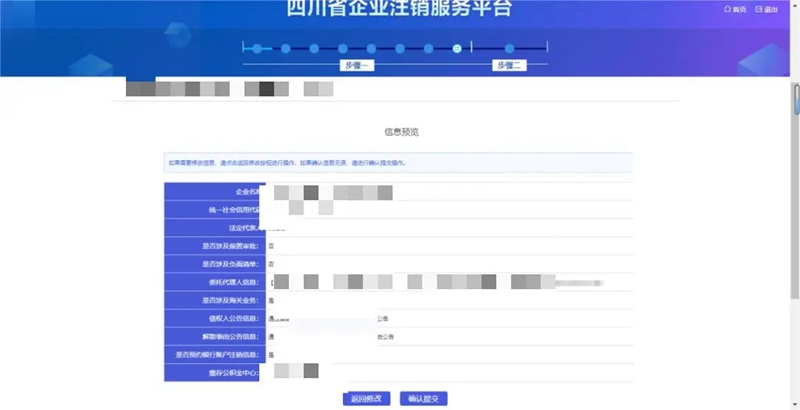Image resolution: width=800 pixels, height=410 pixels.
Task: Select the 是否涉及海关业务 row label
Action: [215, 300]
